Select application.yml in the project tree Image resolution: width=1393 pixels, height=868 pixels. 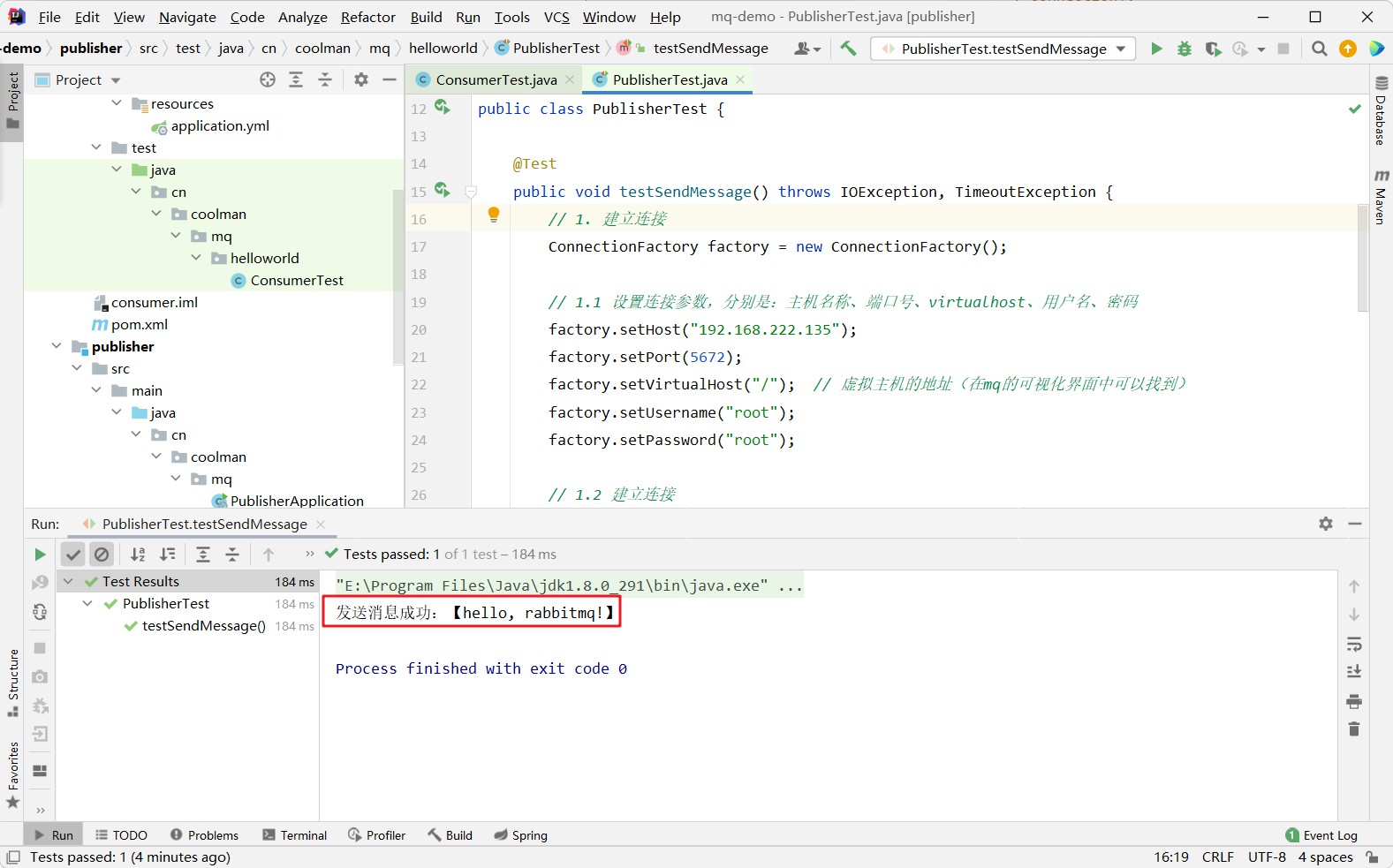pos(220,126)
